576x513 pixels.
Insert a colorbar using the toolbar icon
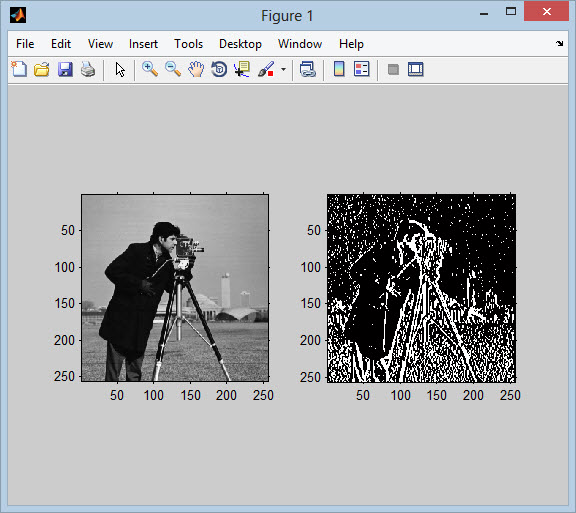pos(339,69)
